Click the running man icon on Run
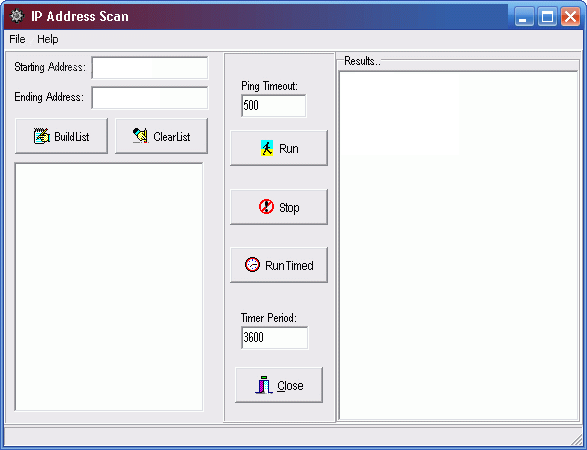The height and width of the screenshot is (450, 587). point(267,148)
